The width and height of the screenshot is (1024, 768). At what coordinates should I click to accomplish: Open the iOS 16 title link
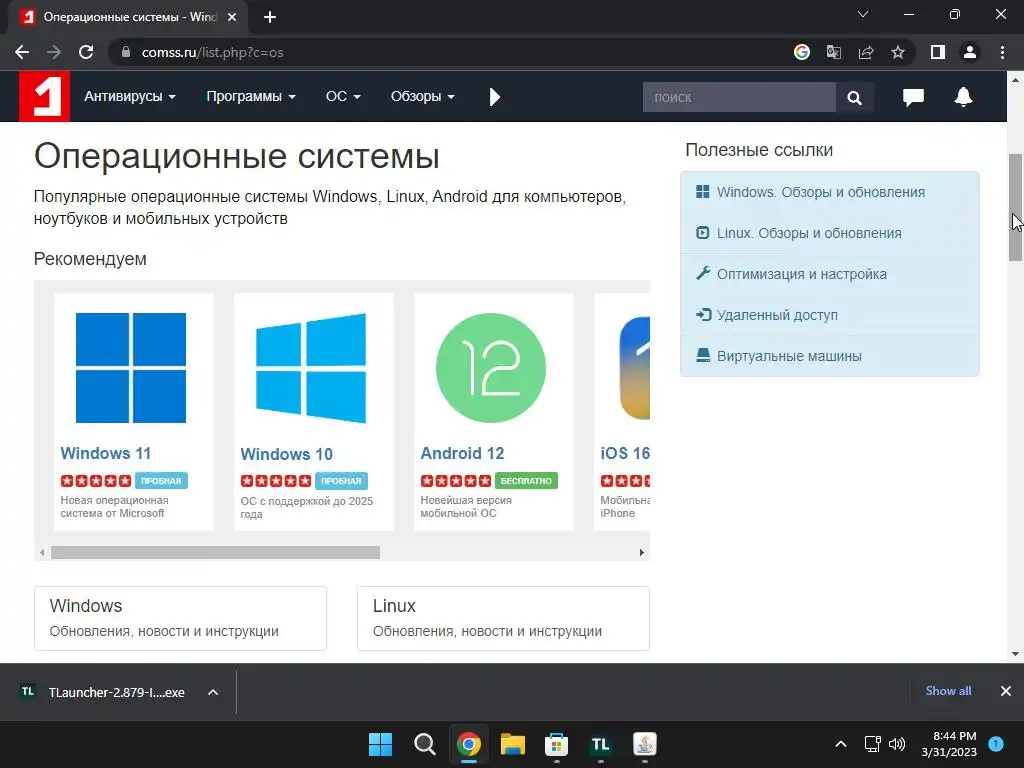pos(625,453)
